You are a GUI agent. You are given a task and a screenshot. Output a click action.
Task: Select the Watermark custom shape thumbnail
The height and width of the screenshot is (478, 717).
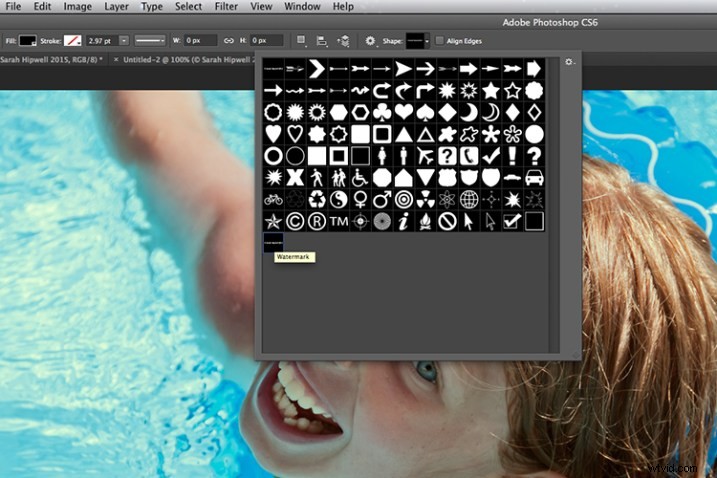coord(273,243)
